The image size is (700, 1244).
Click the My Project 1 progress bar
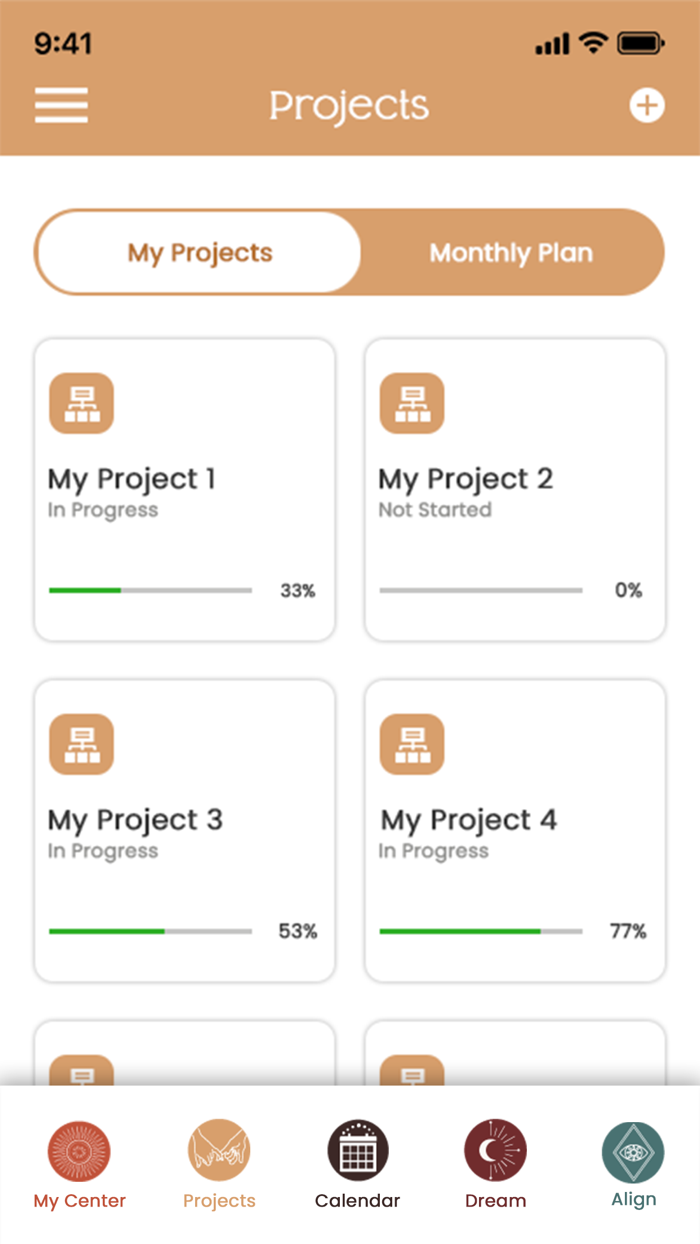pyautogui.click(x=150, y=591)
